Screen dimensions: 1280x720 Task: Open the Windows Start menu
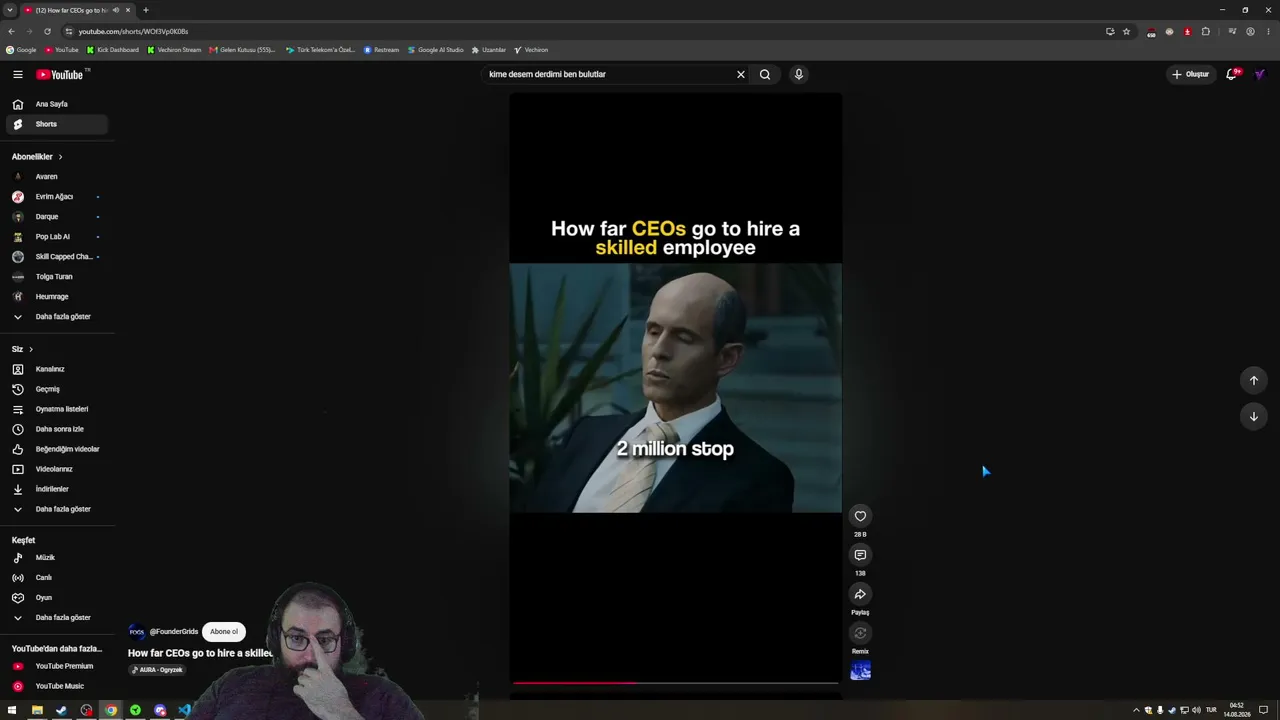point(12,710)
